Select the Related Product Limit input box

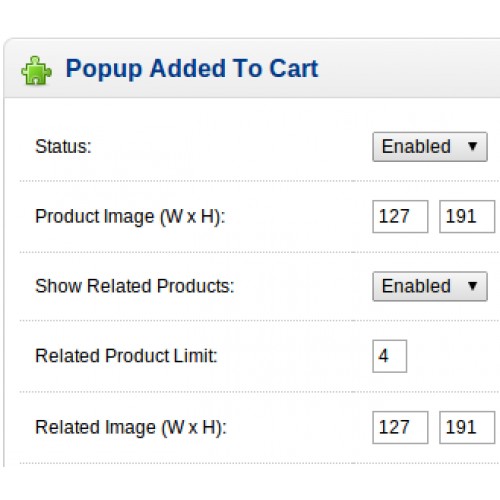click(x=389, y=356)
